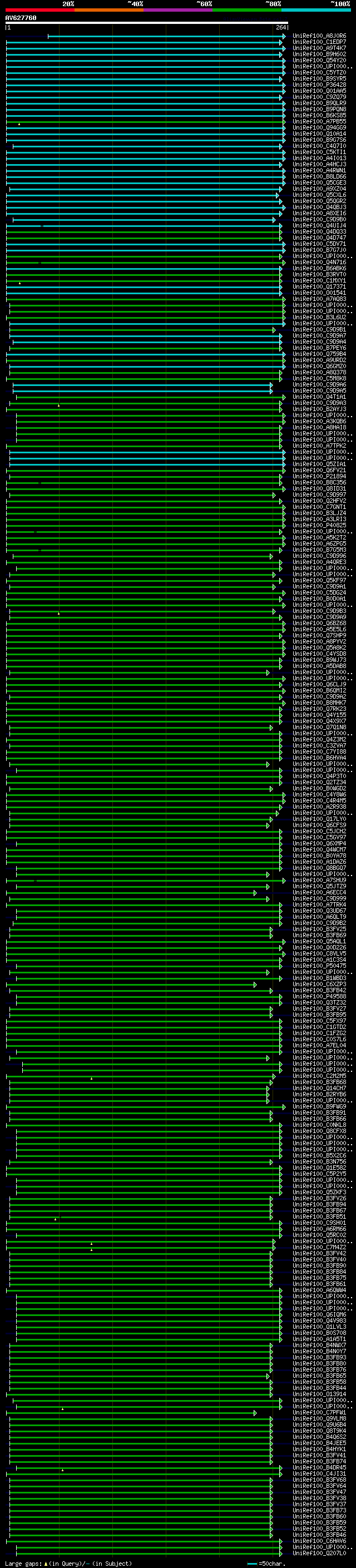
Task: Click label UniRef100_B2AYJ3
Action: pos(319,409)
